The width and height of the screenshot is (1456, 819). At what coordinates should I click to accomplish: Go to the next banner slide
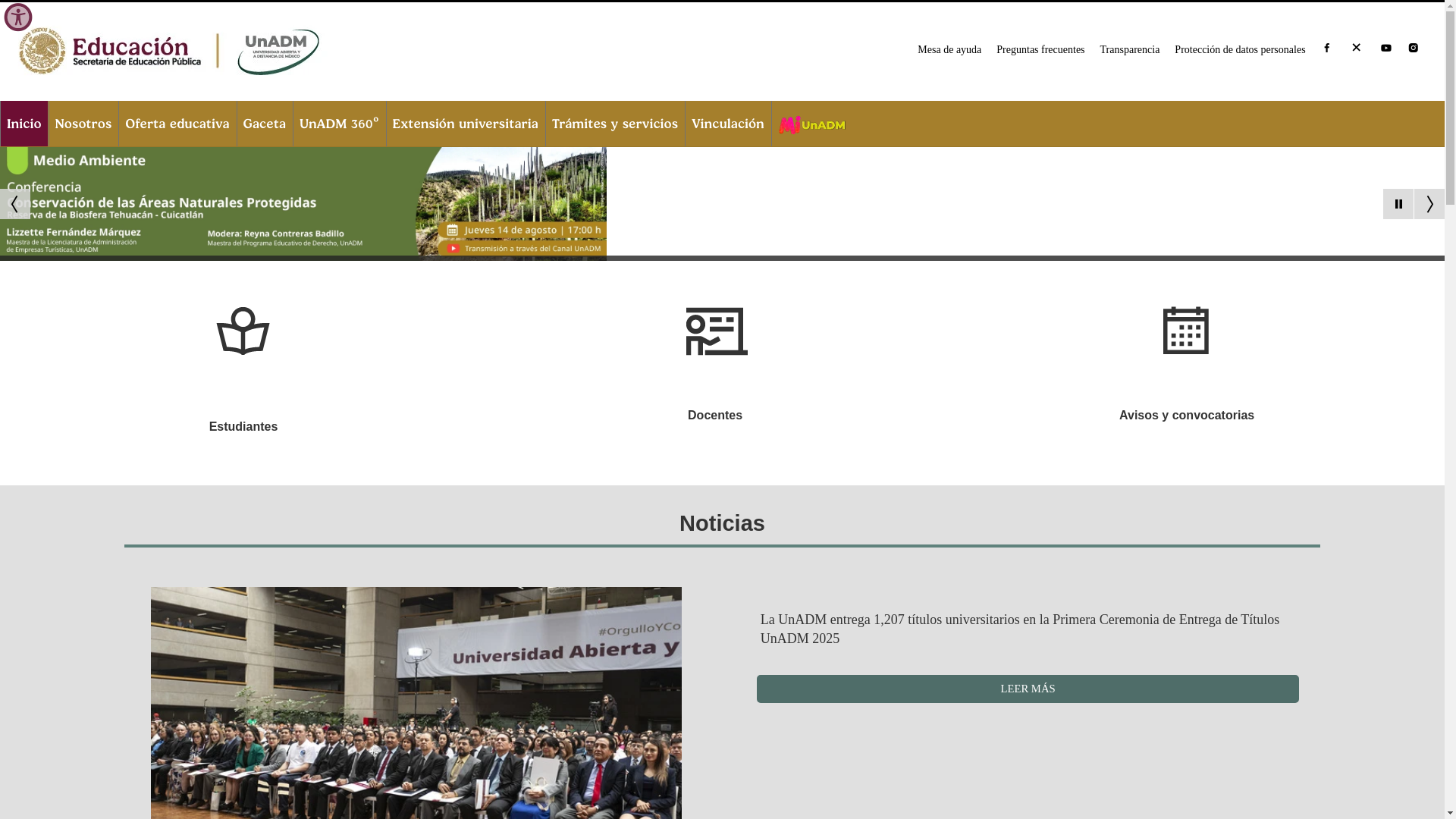(1429, 204)
